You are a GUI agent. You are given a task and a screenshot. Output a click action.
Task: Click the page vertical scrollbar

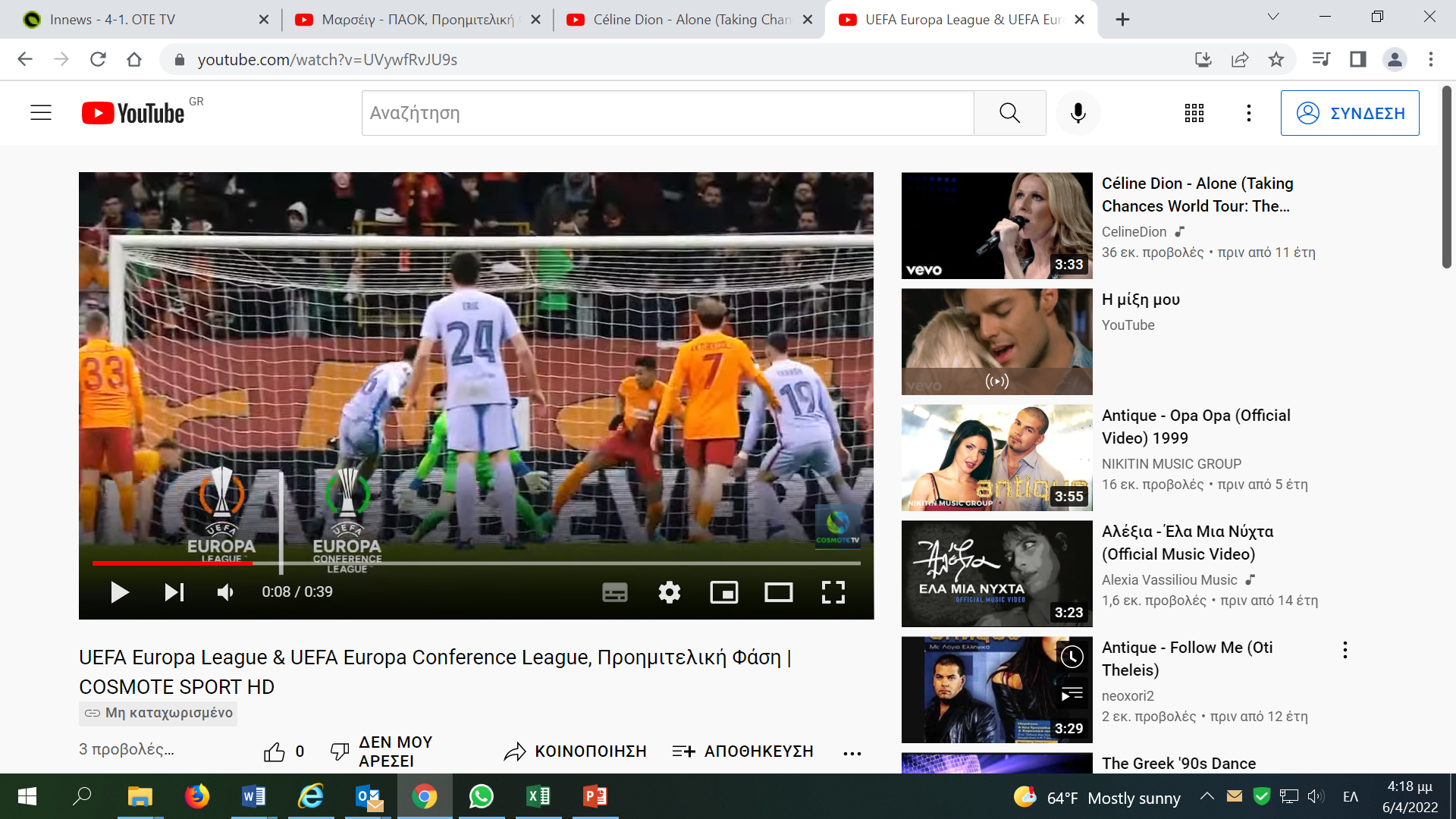pyautogui.click(x=1447, y=178)
